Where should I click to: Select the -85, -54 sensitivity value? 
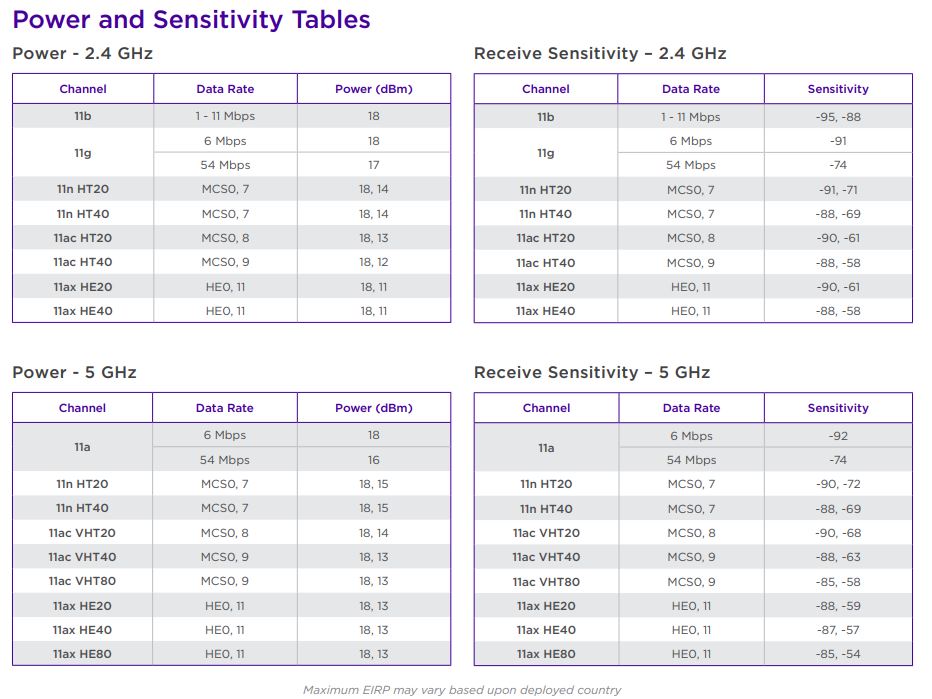point(838,654)
